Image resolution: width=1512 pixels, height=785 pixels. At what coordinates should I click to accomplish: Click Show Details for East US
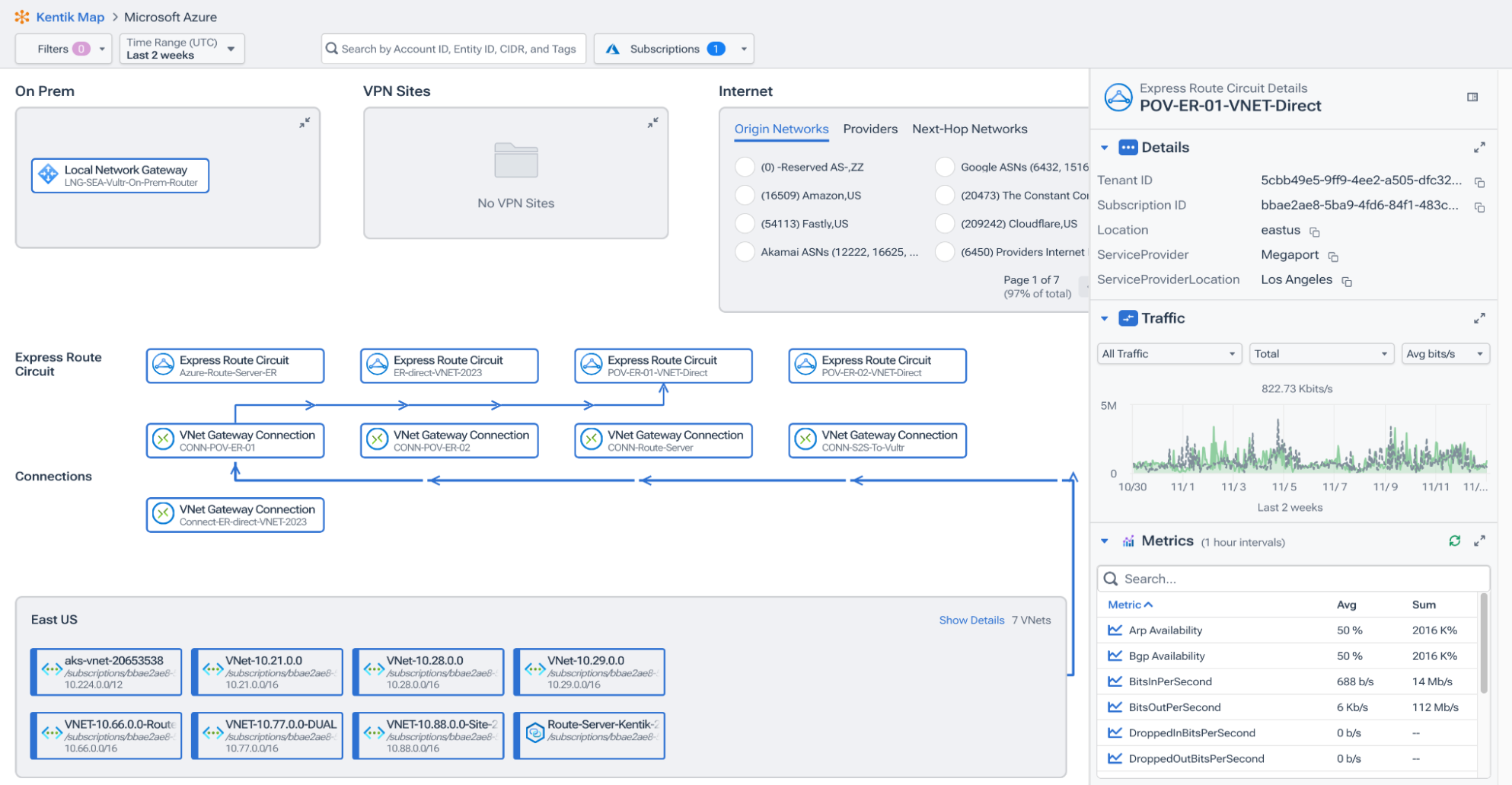[971, 620]
